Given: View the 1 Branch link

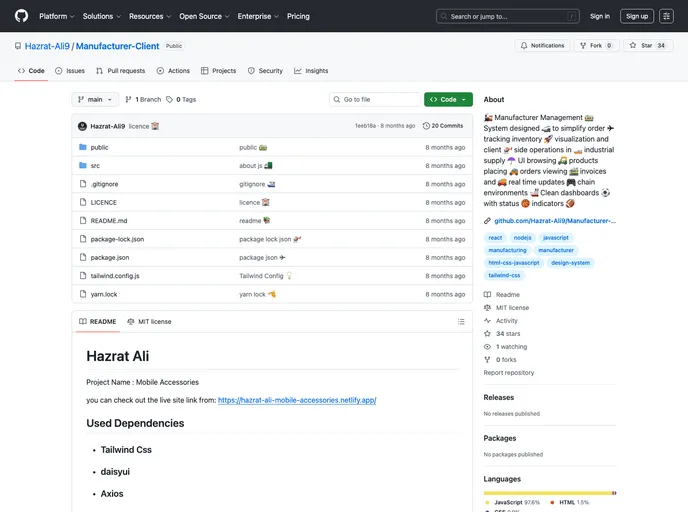Looking at the screenshot, I should [x=143, y=100].
